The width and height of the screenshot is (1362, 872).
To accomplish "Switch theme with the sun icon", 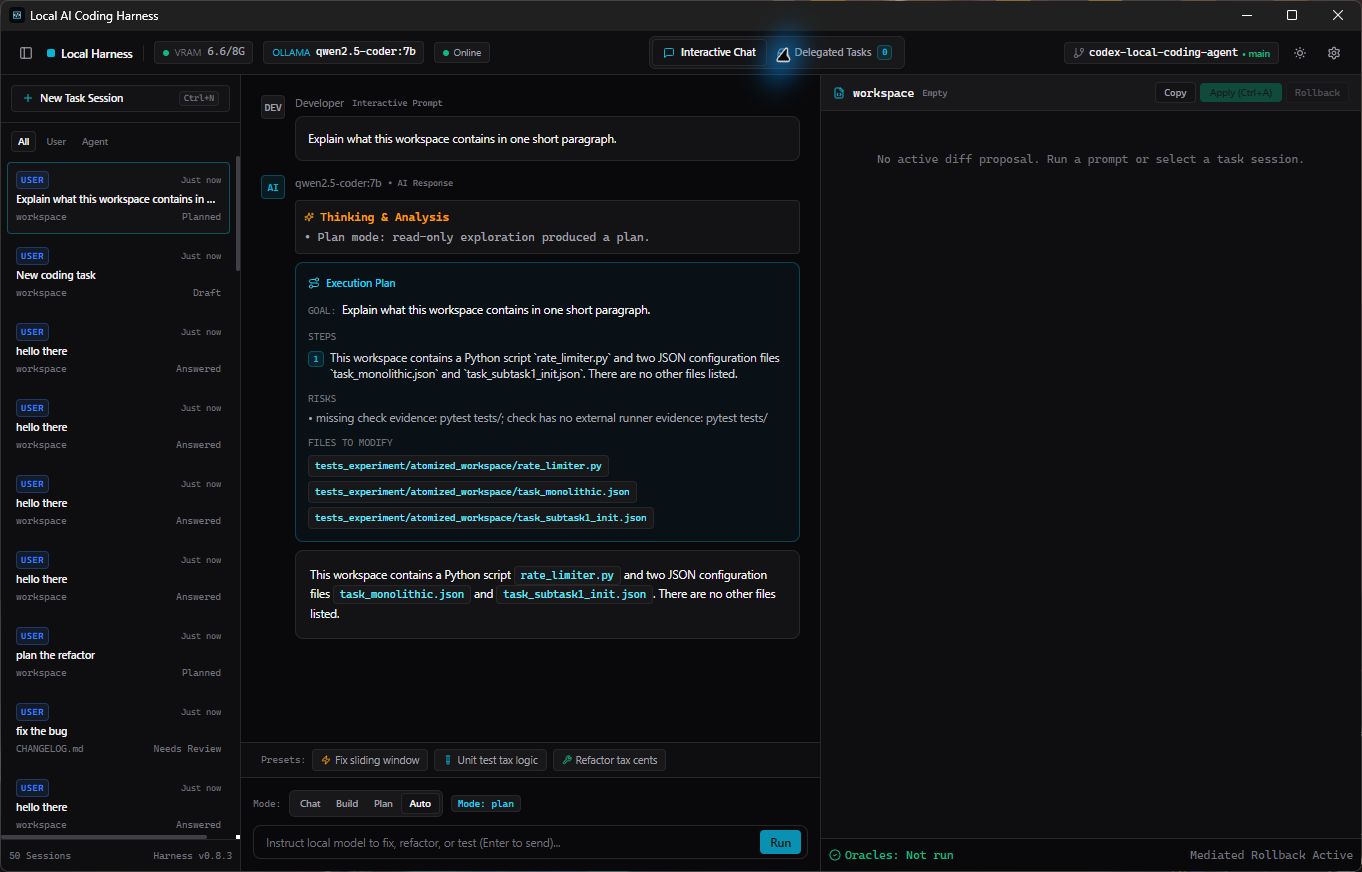I will pos(1300,53).
